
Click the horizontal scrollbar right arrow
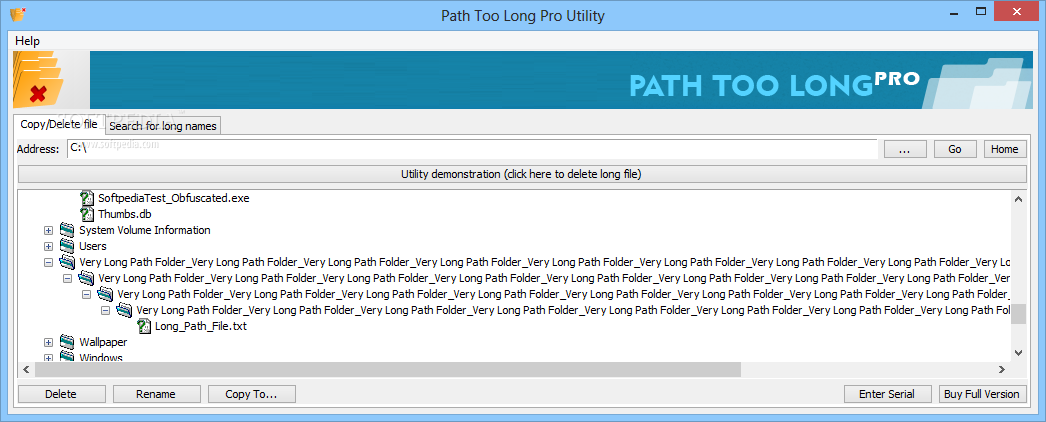[1002, 369]
